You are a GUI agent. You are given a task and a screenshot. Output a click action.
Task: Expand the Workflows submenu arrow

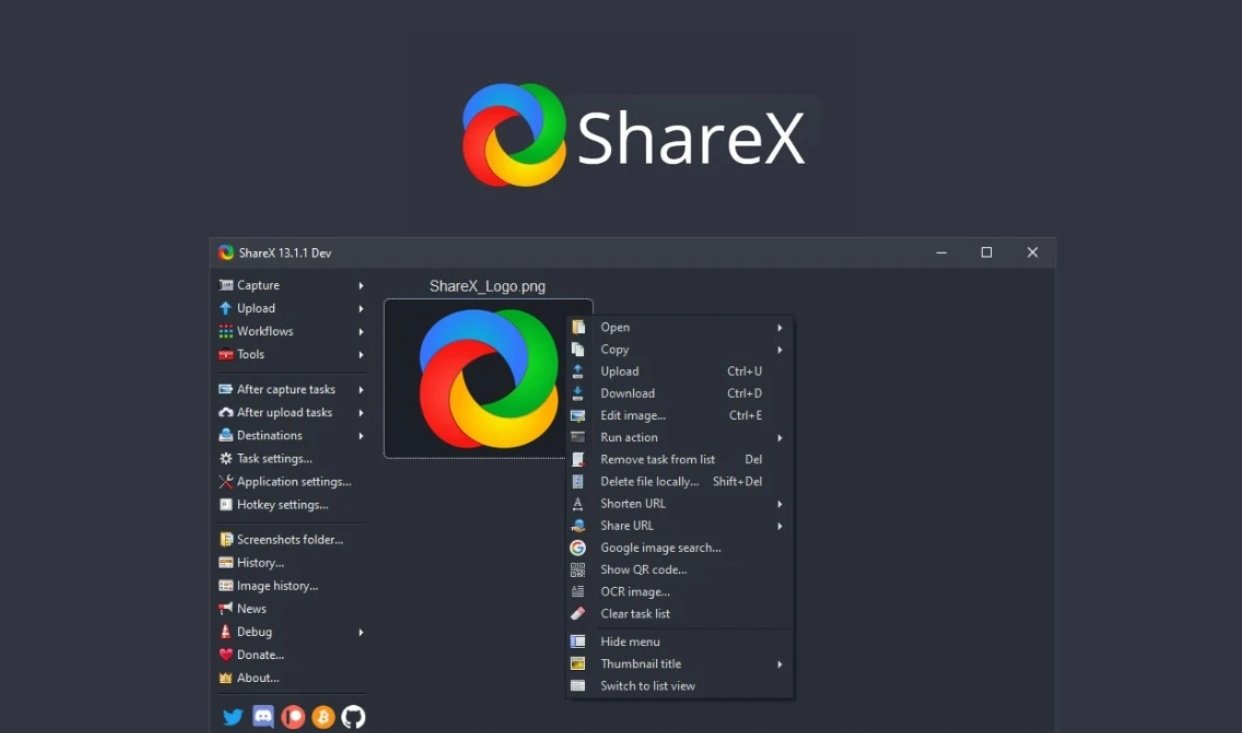pyautogui.click(x=361, y=332)
